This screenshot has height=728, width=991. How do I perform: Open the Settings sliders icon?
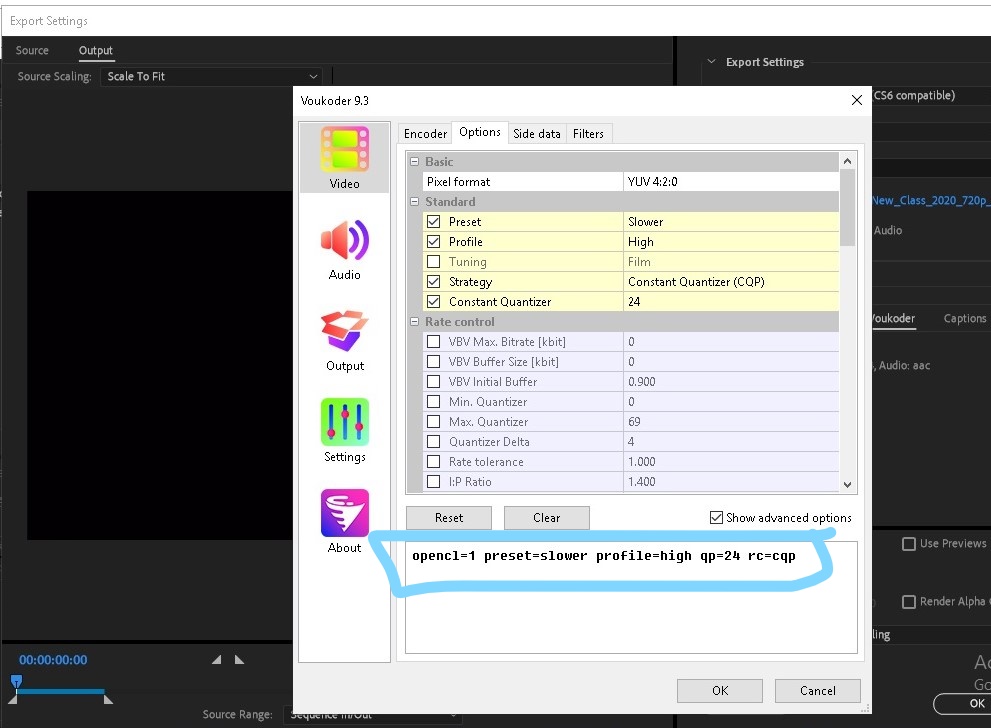(x=344, y=423)
